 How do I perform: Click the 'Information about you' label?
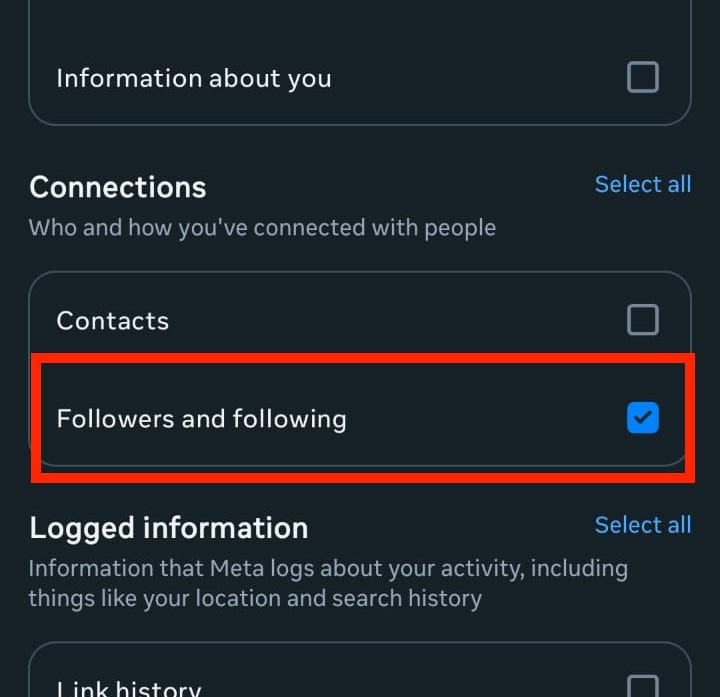click(x=193, y=78)
